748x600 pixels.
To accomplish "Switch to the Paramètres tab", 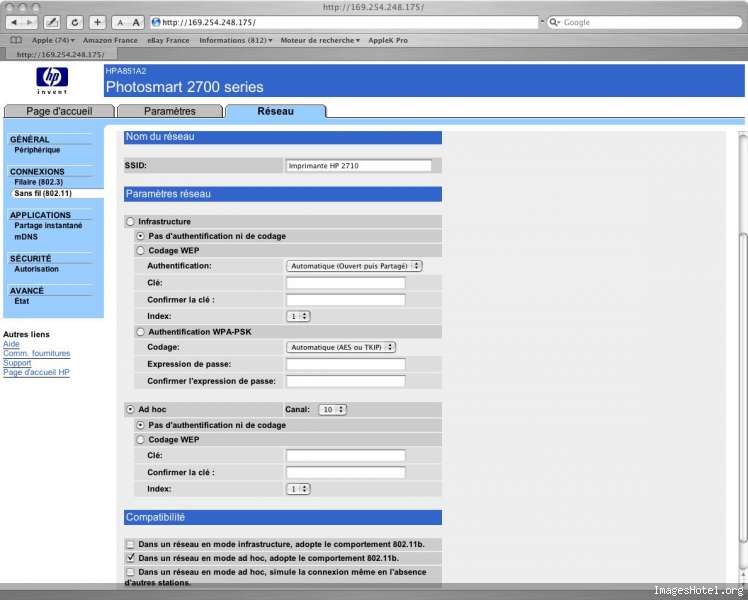I will tap(169, 111).
